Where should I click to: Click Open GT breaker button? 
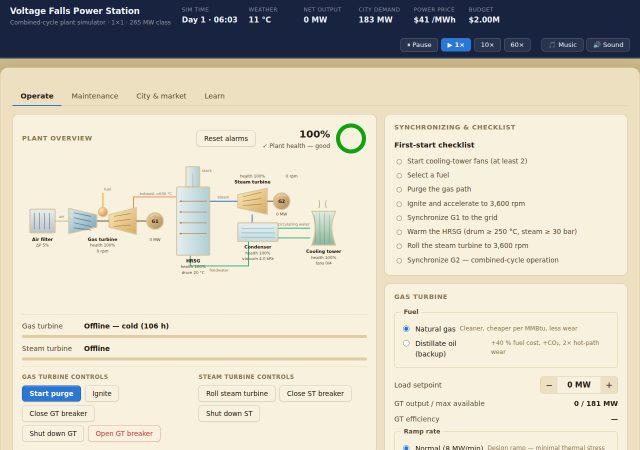pyautogui.click(x=124, y=434)
